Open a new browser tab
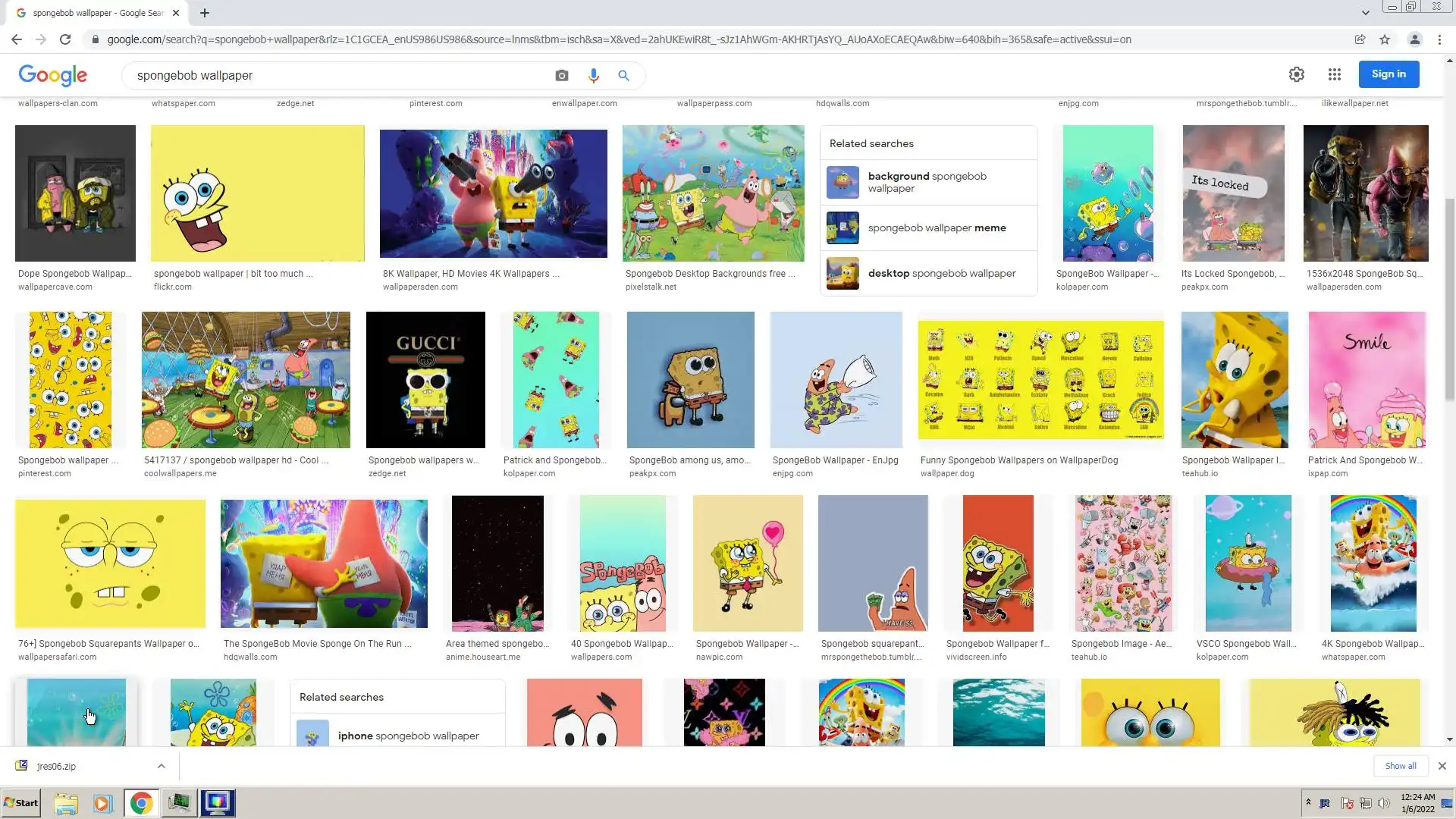 [x=205, y=13]
